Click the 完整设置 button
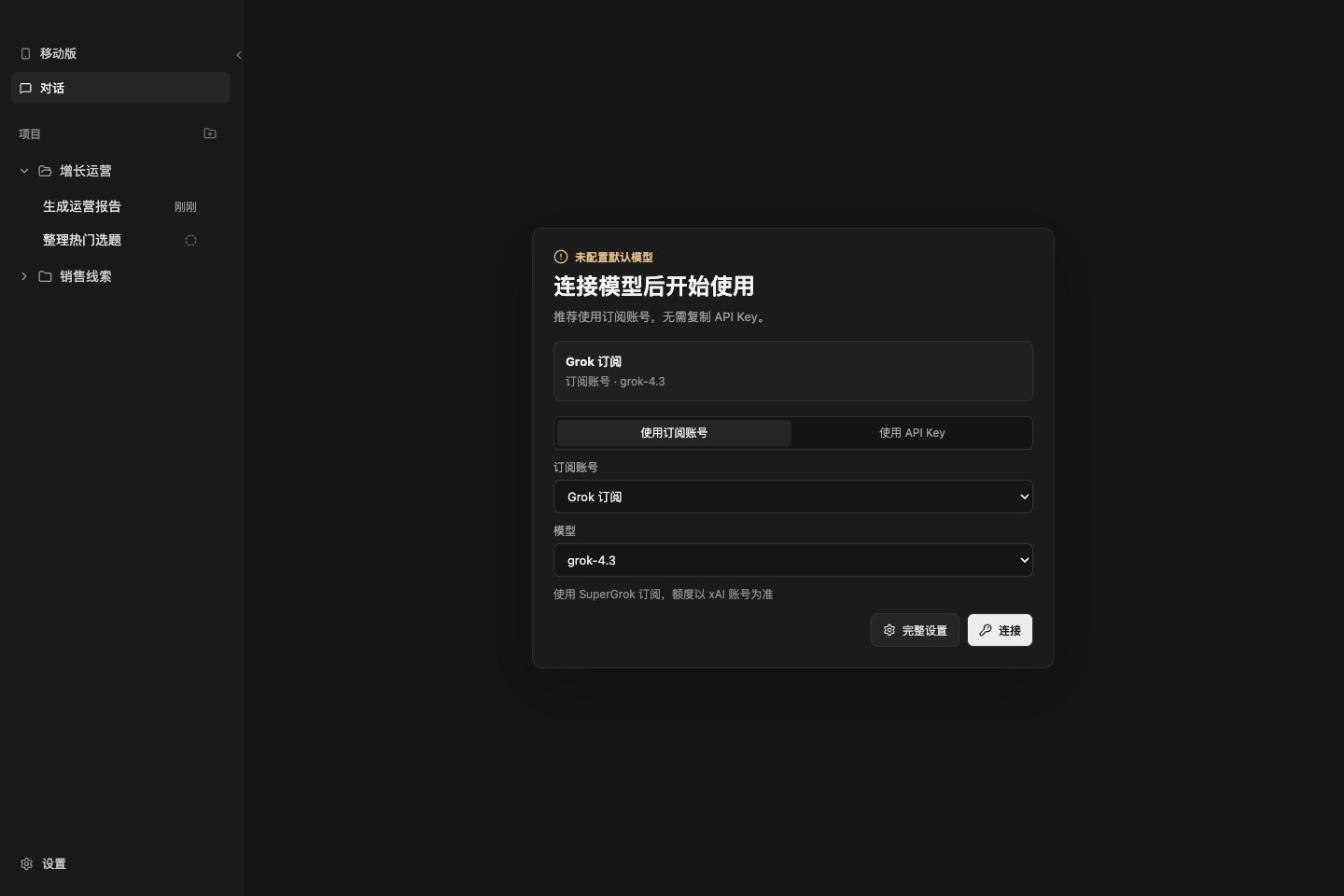 (915, 630)
